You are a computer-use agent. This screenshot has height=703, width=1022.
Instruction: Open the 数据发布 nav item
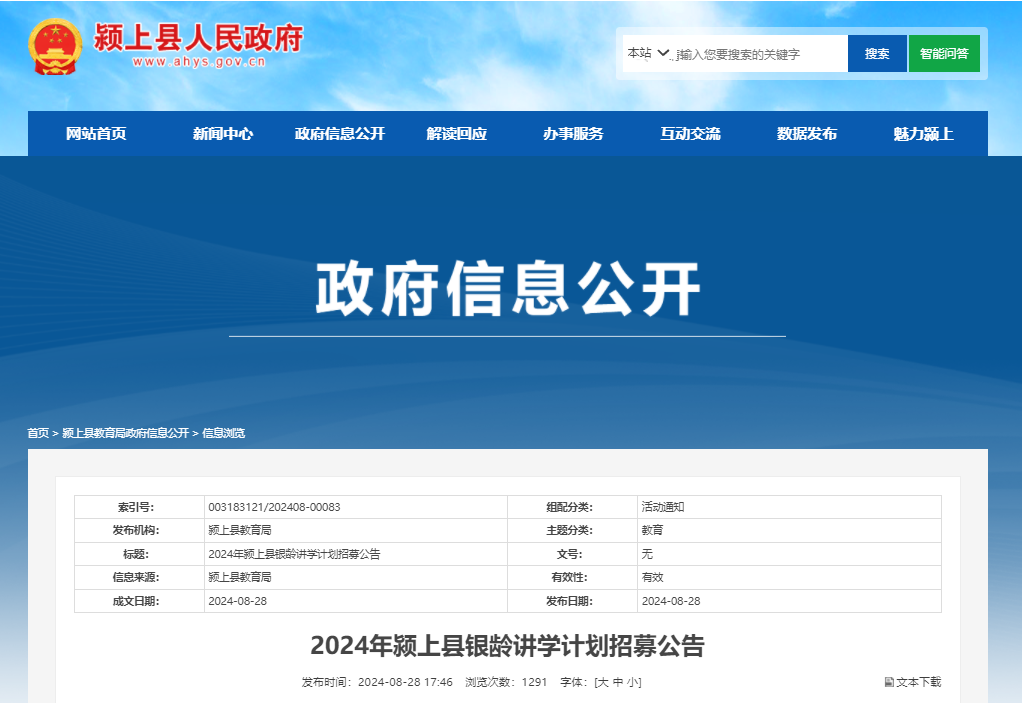pos(807,134)
